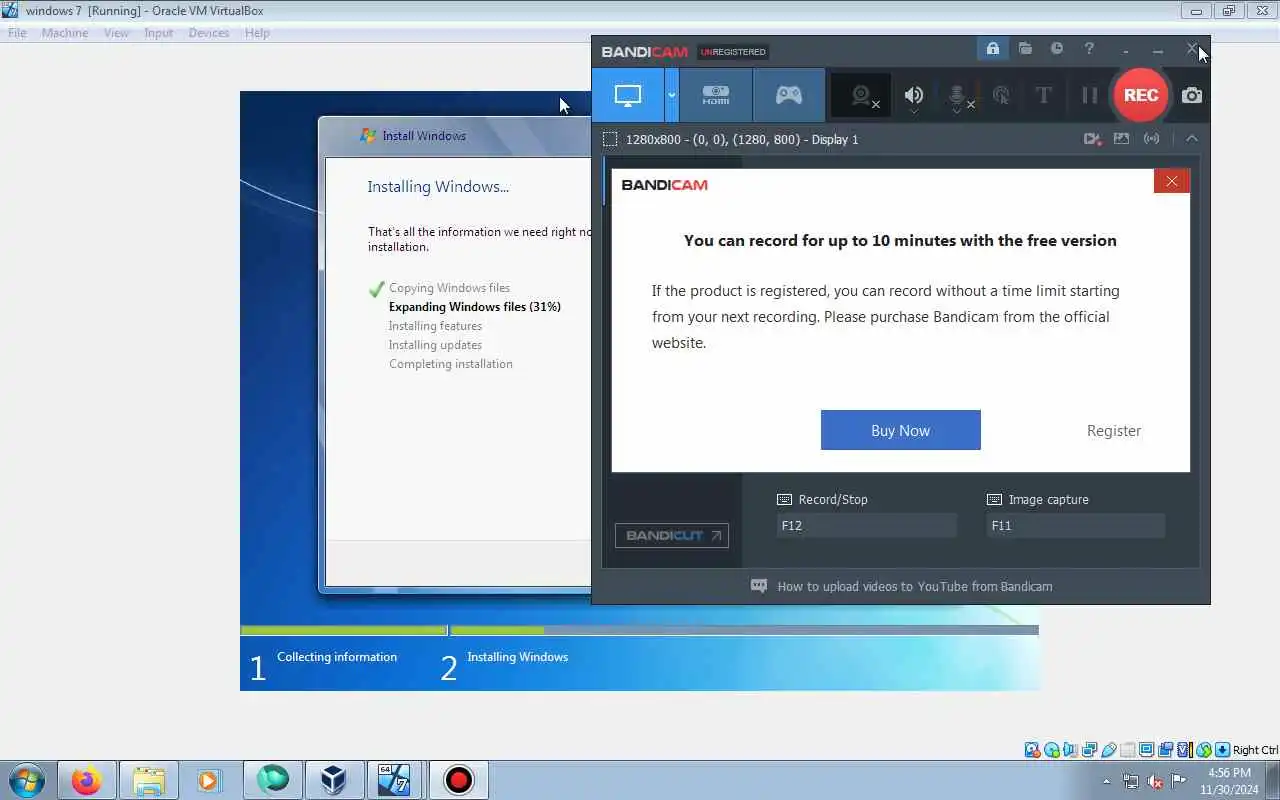
Task: Open the VirtualBox Machine menu
Action: point(65,33)
